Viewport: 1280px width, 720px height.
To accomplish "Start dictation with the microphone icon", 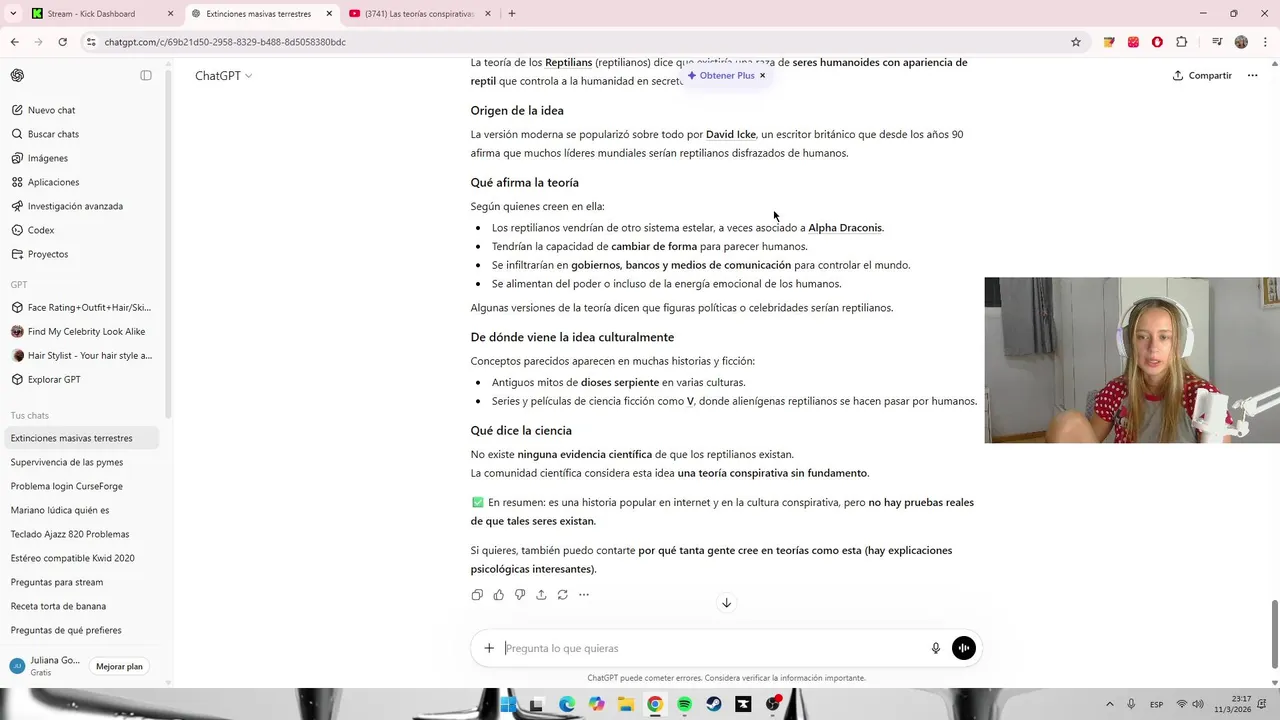I will point(936,648).
